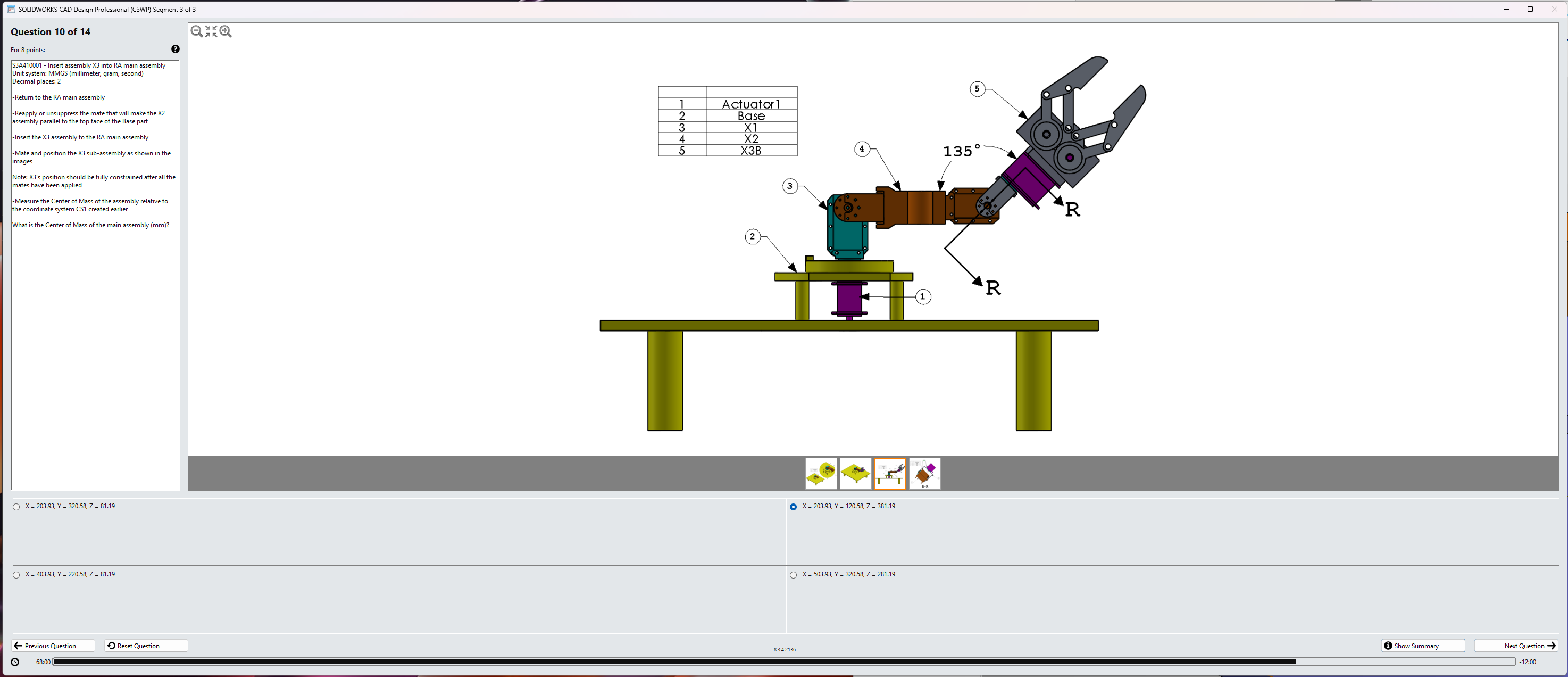Click the zoom out magnifier icon
This screenshot has width=1568, height=677.
[x=196, y=31]
